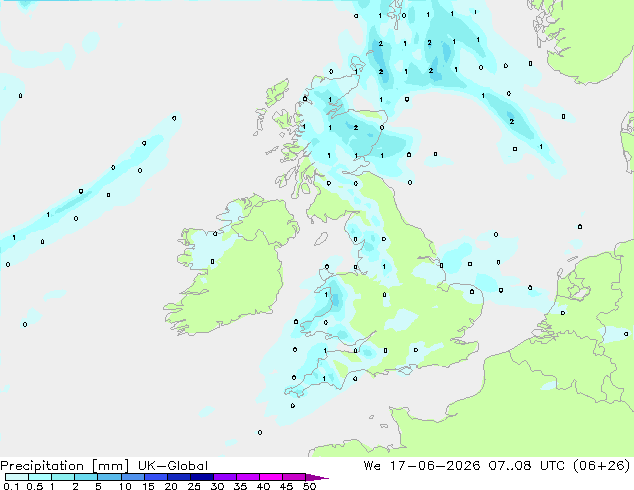Screen dimensions: 634x490
Task: Select the legend swatch between 2 and 5
Action: click(86, 477)
